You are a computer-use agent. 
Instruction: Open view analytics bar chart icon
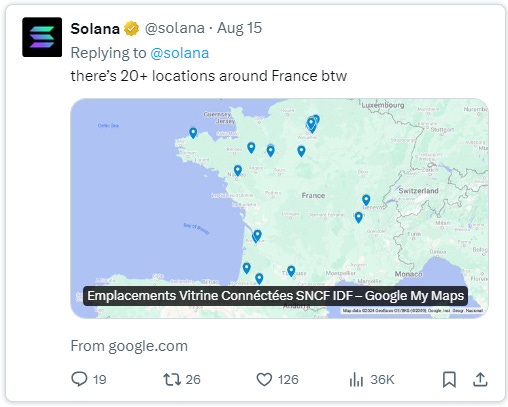point(356,379)
